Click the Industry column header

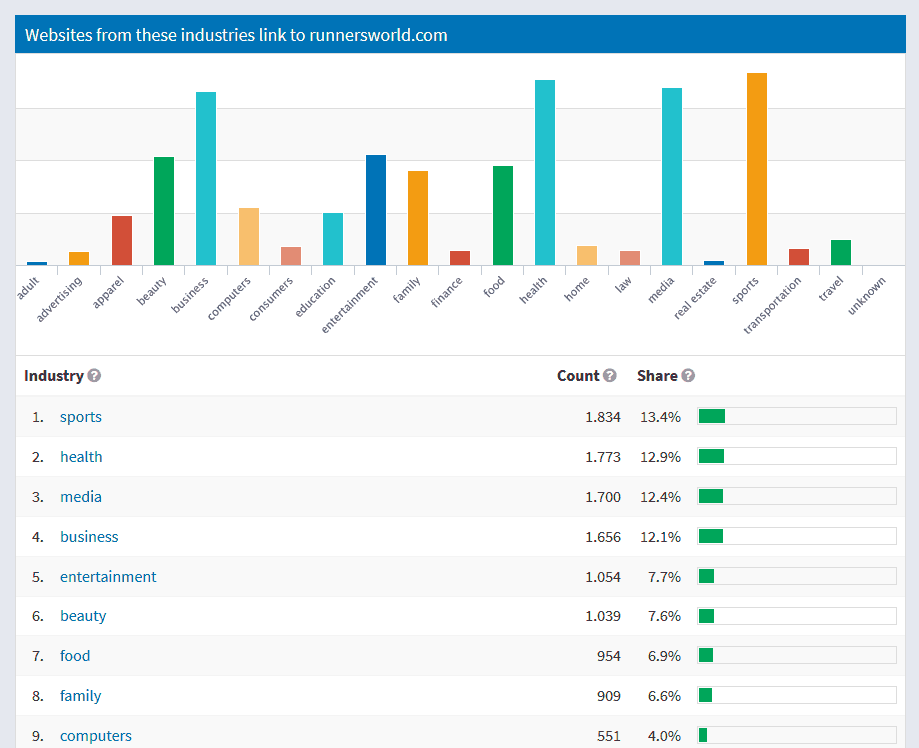coord(53,375)
